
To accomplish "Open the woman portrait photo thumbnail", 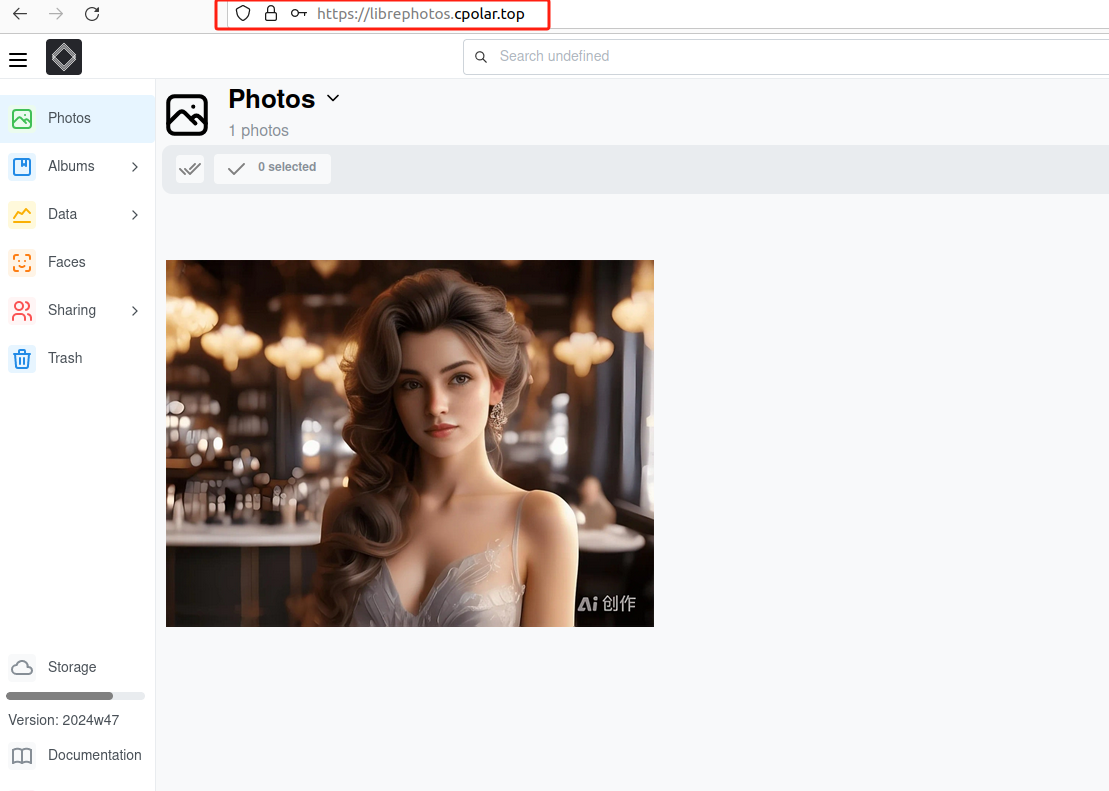I will tap(410, 444).
